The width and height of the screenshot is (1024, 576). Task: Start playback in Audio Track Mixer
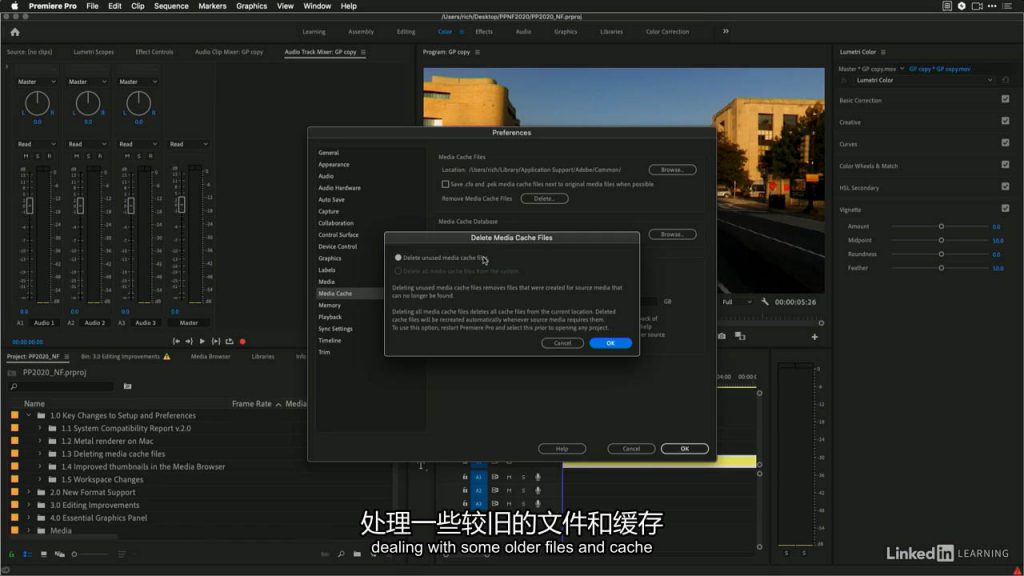[x=202, y=342]
